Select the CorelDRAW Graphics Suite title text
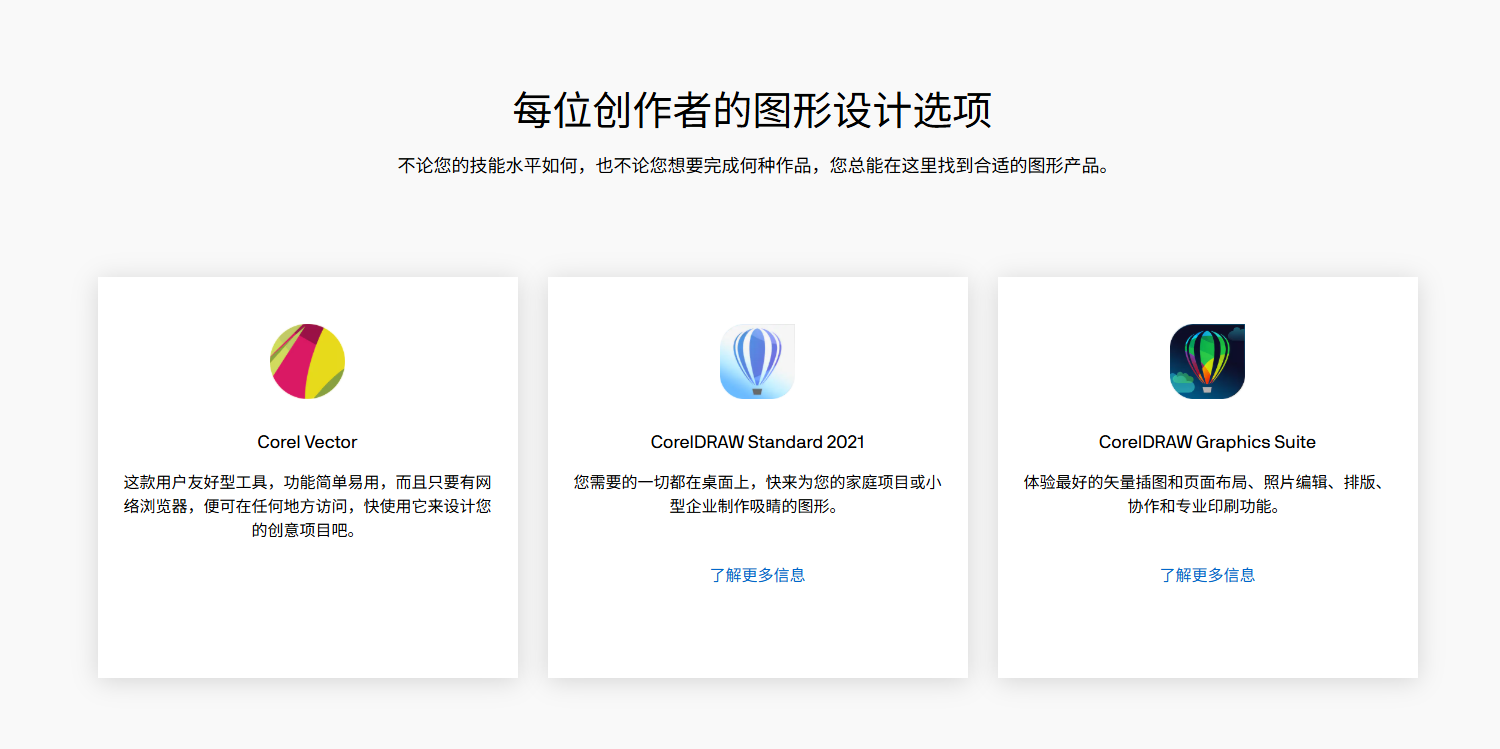Screen dimensions: 1500x749 pos(1207,442)
